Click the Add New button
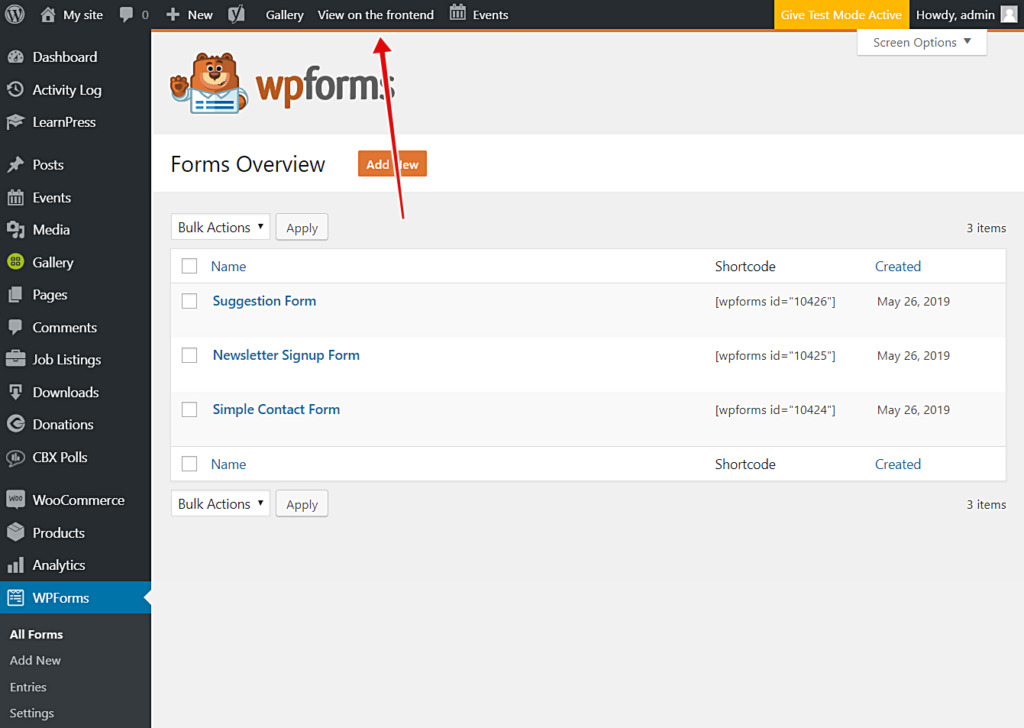 (391, 163)
